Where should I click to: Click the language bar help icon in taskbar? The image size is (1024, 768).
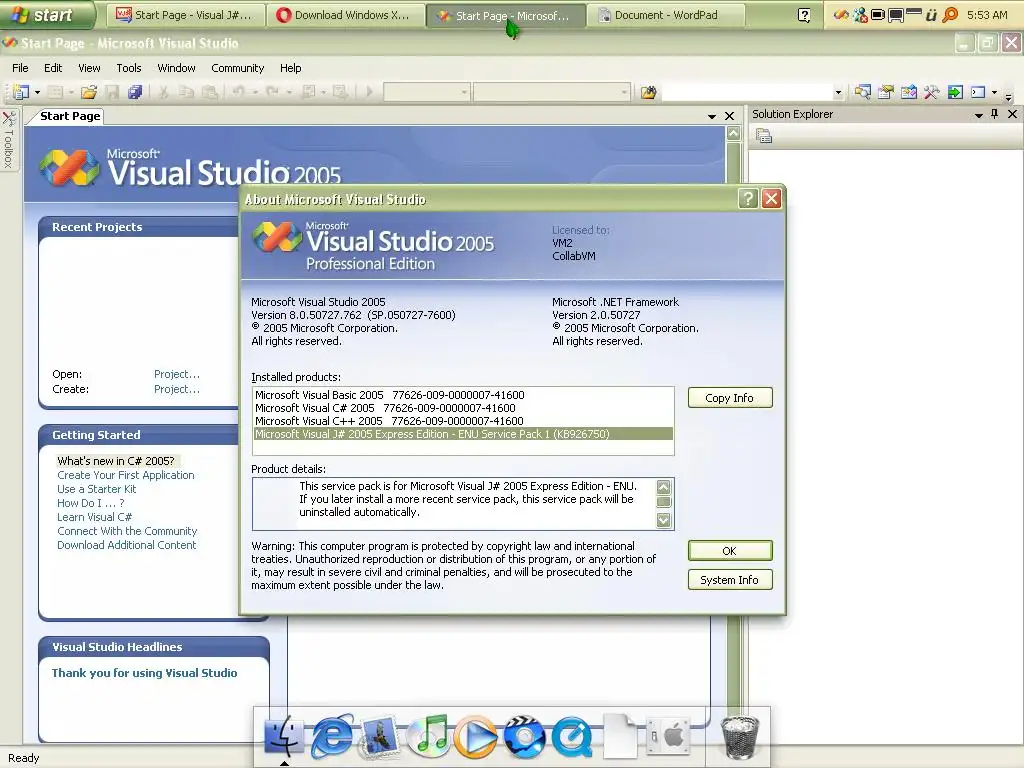tap(804, 15)
